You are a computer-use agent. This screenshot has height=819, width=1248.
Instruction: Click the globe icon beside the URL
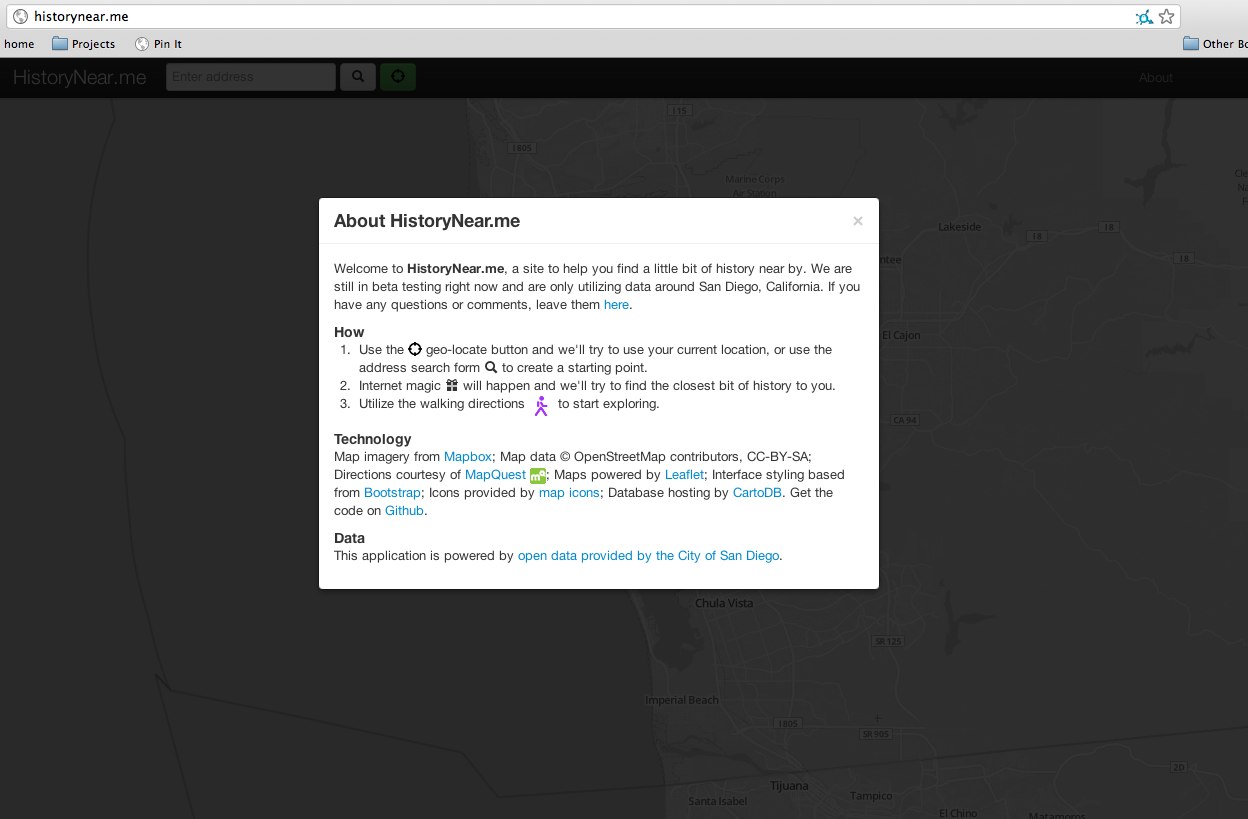pos(21,17)
